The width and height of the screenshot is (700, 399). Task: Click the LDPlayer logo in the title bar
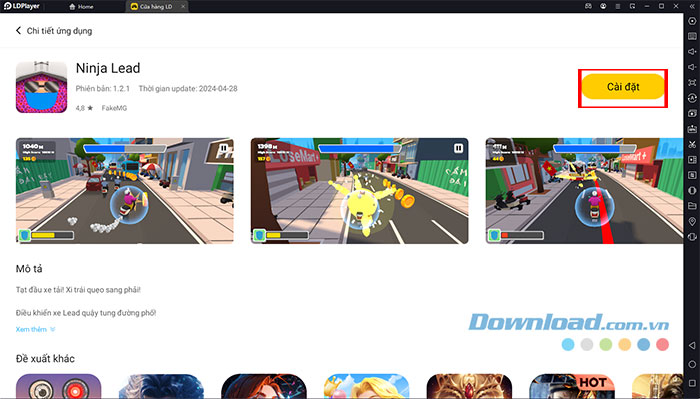pyautogui.click(x=22, y=6)
